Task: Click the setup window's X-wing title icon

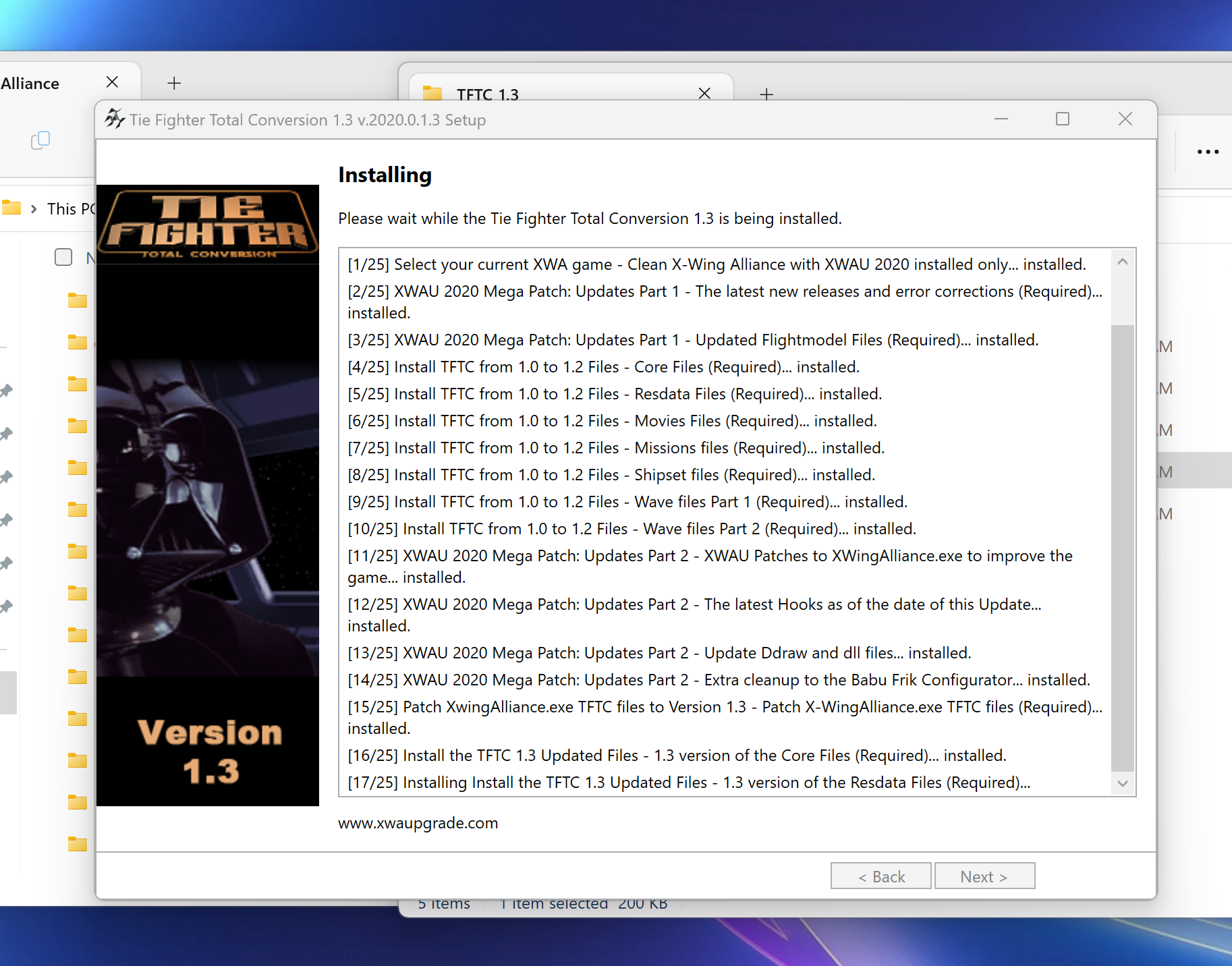Action: point(115,119)
